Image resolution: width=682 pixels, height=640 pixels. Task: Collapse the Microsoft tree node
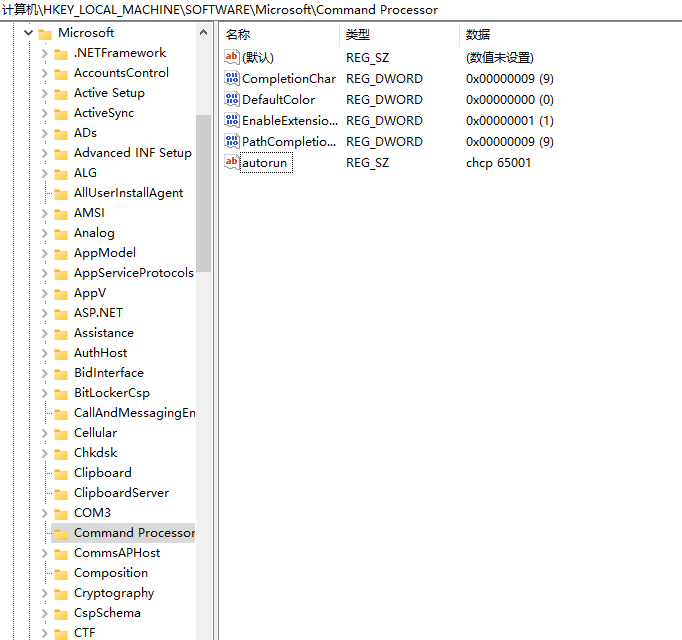coord(29,33)
